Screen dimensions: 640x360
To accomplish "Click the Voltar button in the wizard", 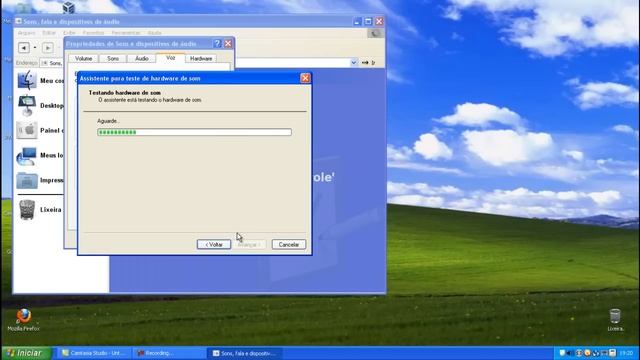I will pos(214,244).
